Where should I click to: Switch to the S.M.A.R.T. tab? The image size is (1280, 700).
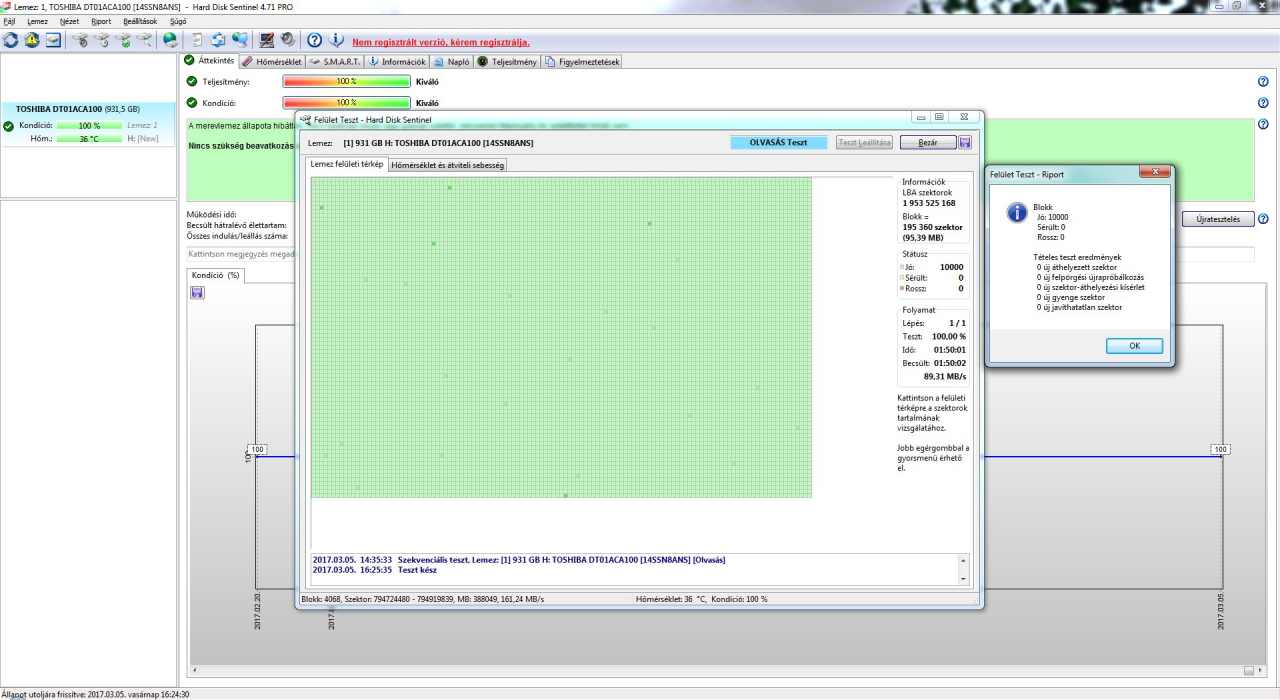335,62
